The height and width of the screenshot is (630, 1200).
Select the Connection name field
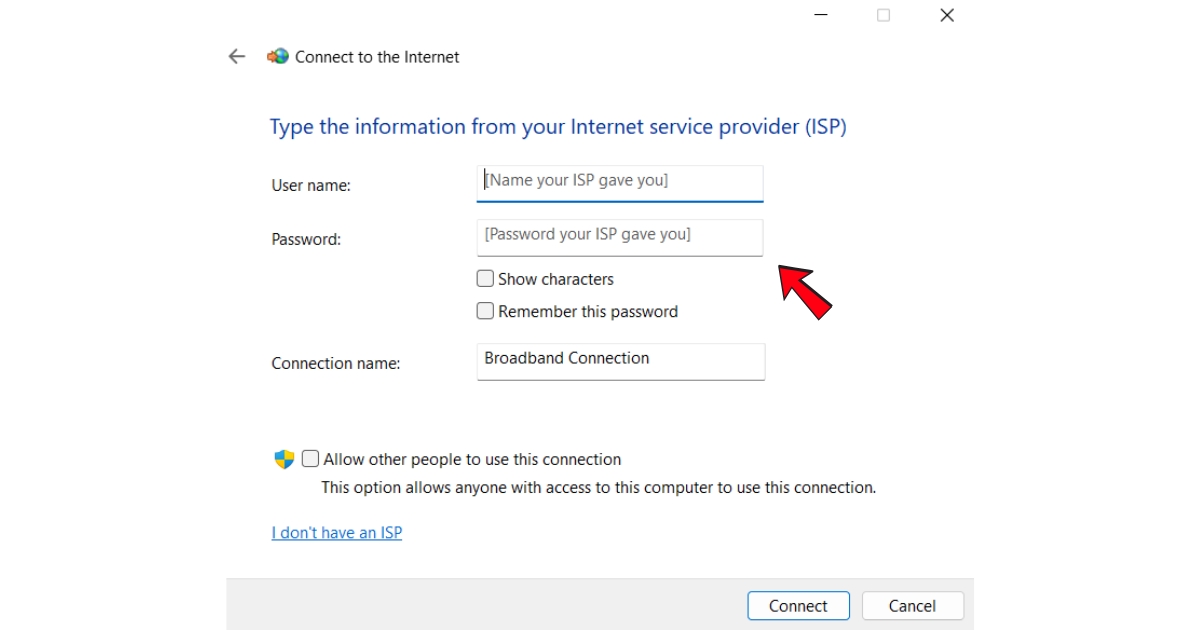point(620,360)
